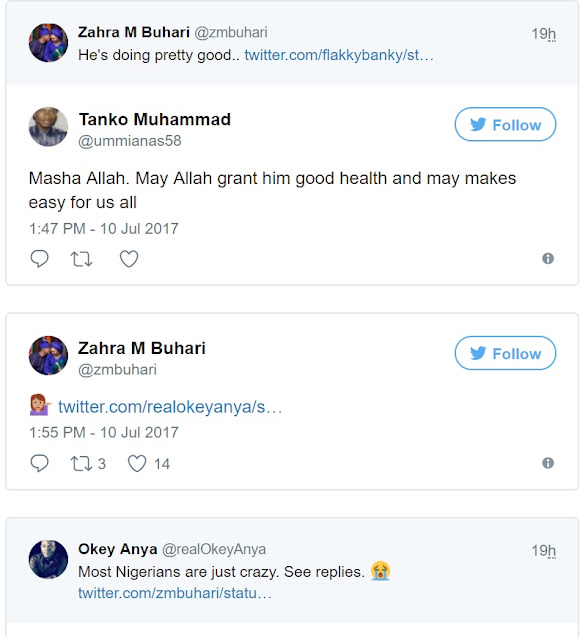Open @realOkeyAnya handle in quoted tweet

pyautogui.click(x=214, y=549)
